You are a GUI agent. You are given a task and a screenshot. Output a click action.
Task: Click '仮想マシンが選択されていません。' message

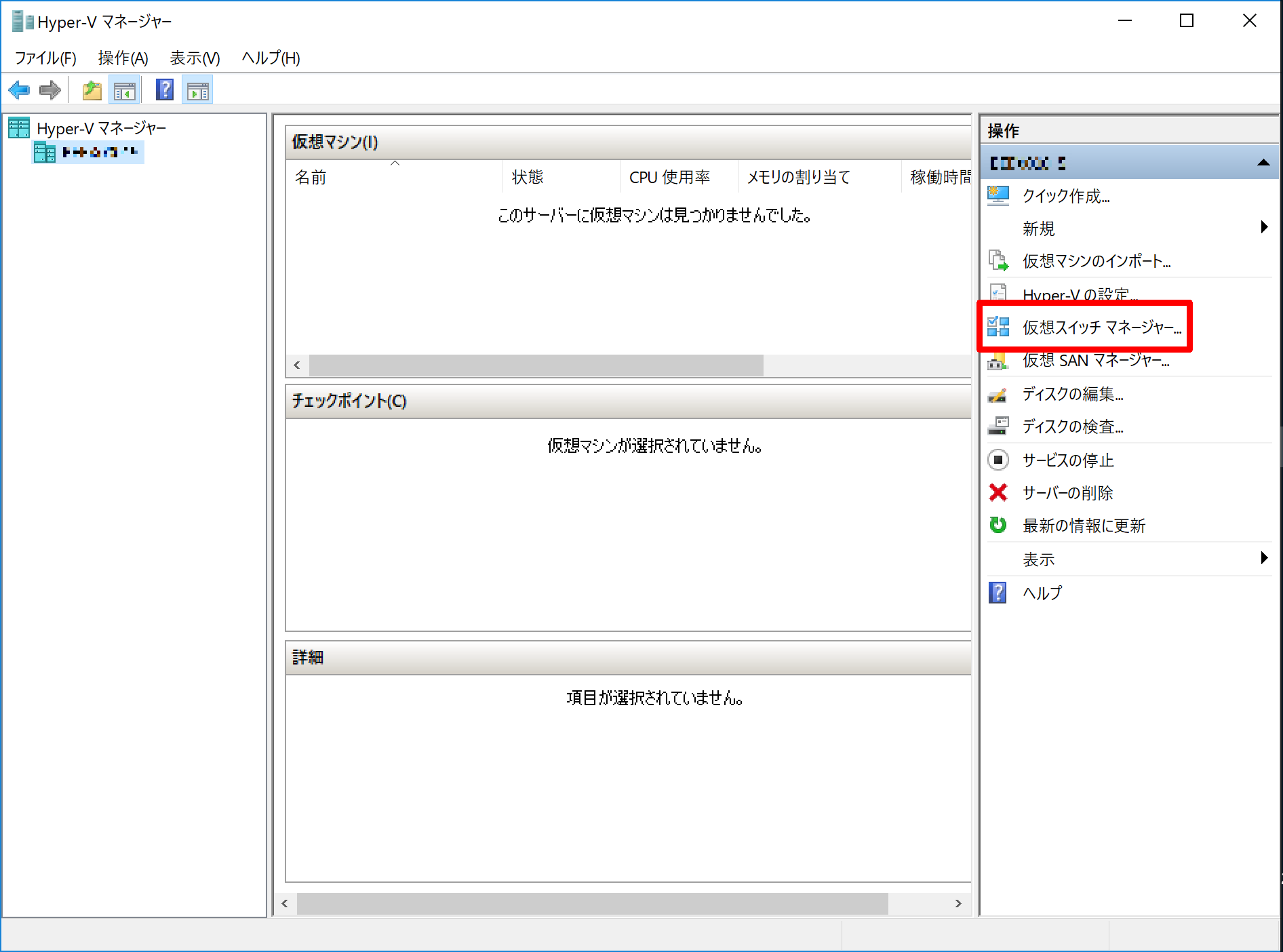[x=654, y=446]
